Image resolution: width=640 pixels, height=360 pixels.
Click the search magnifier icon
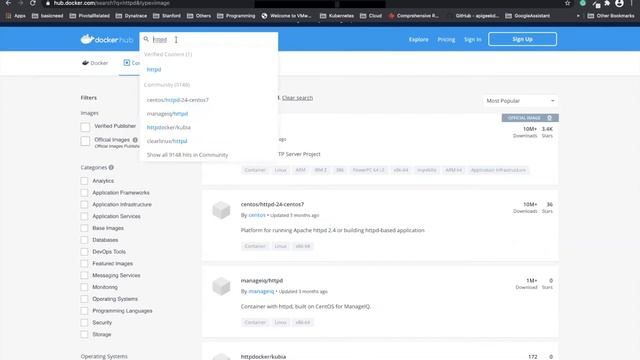point(146,39)
